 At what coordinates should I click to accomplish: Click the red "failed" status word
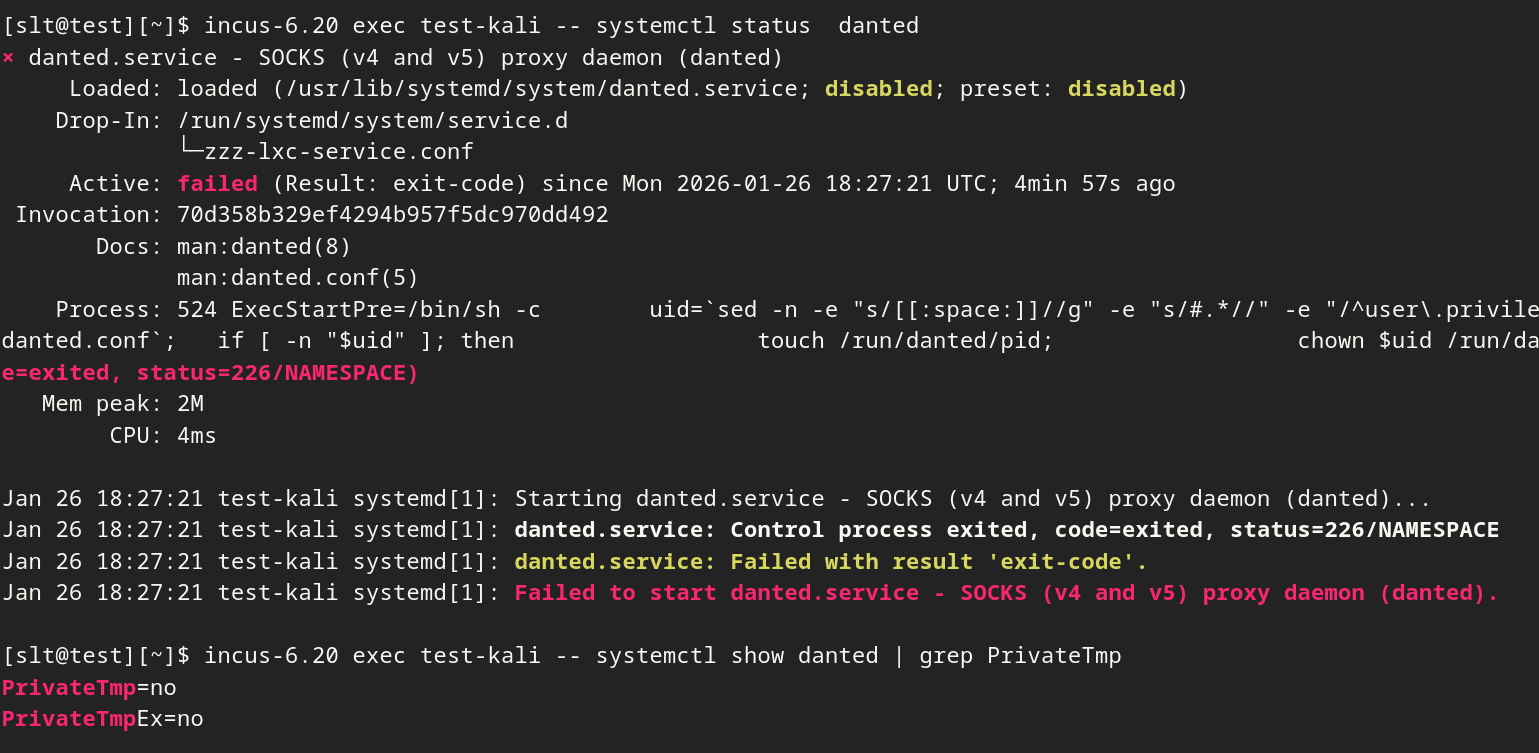pos(217,184)
